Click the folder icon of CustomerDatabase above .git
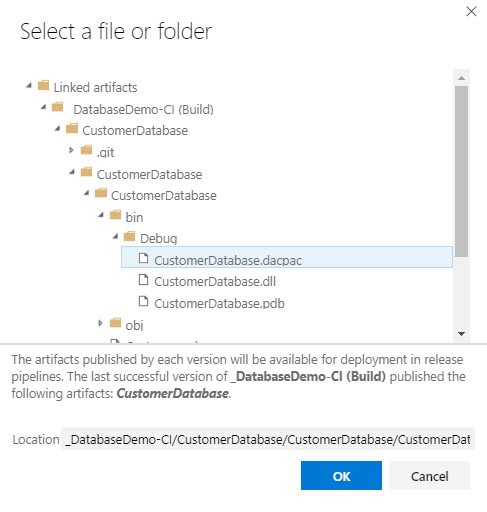 72,128
